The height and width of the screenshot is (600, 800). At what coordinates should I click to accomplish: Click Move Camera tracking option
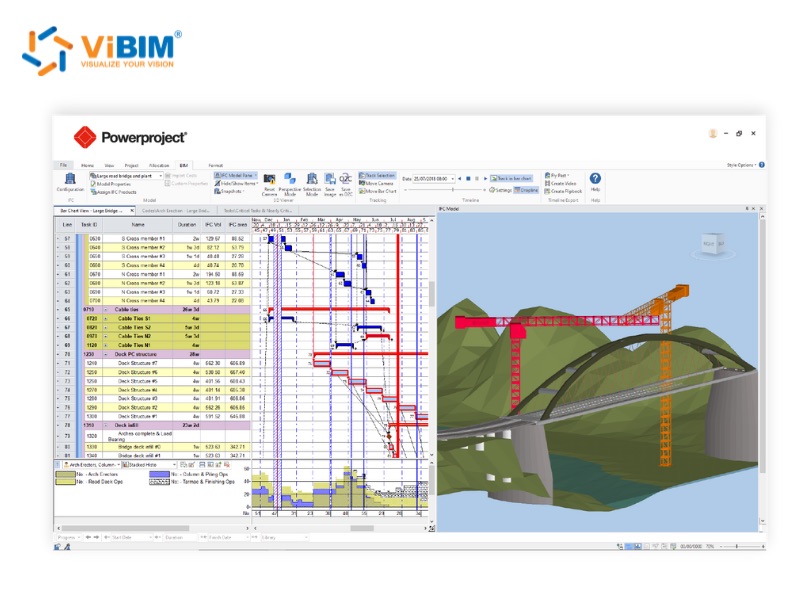(377, 183)
